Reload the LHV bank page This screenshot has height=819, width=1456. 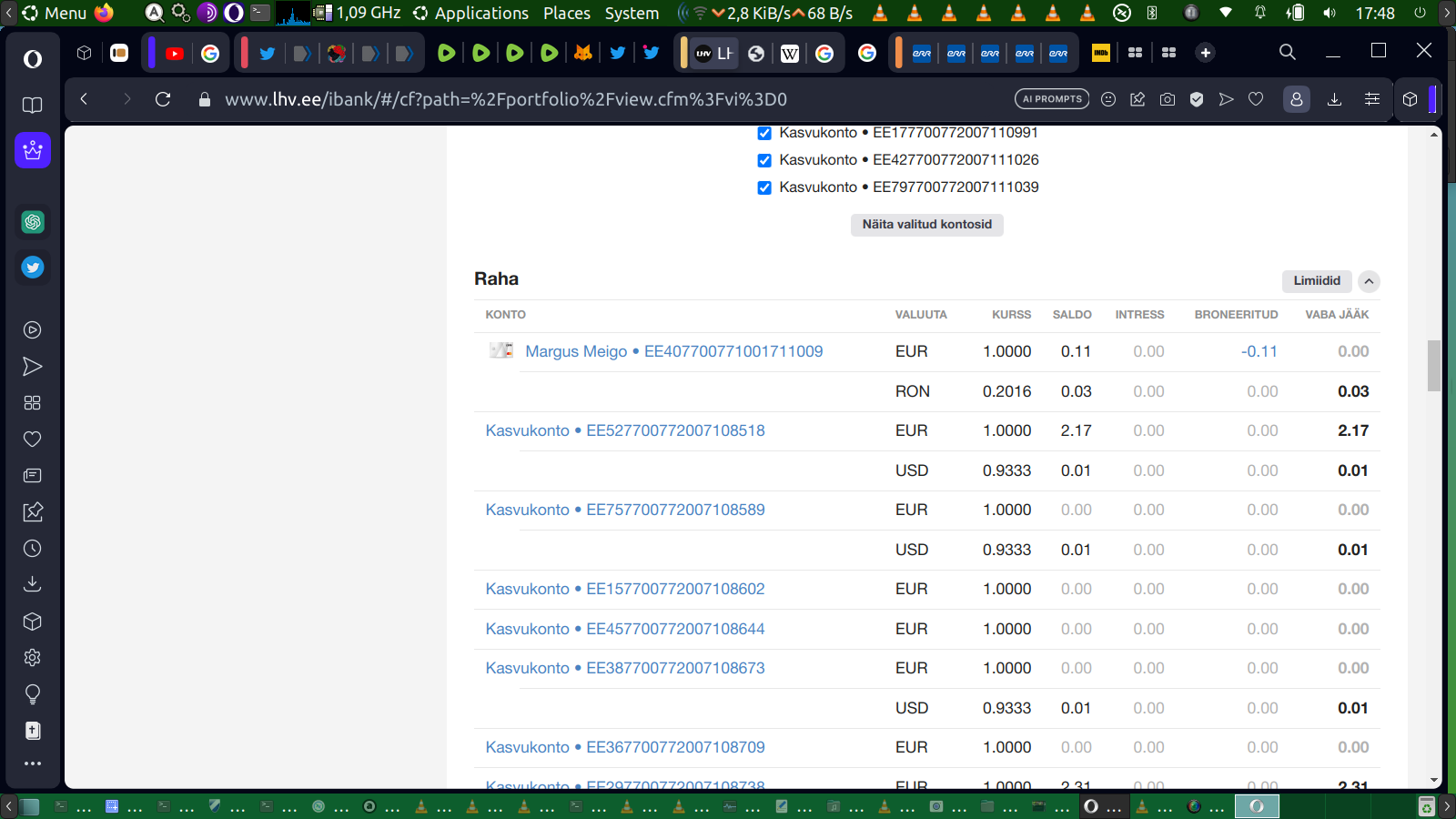[163, 99]
